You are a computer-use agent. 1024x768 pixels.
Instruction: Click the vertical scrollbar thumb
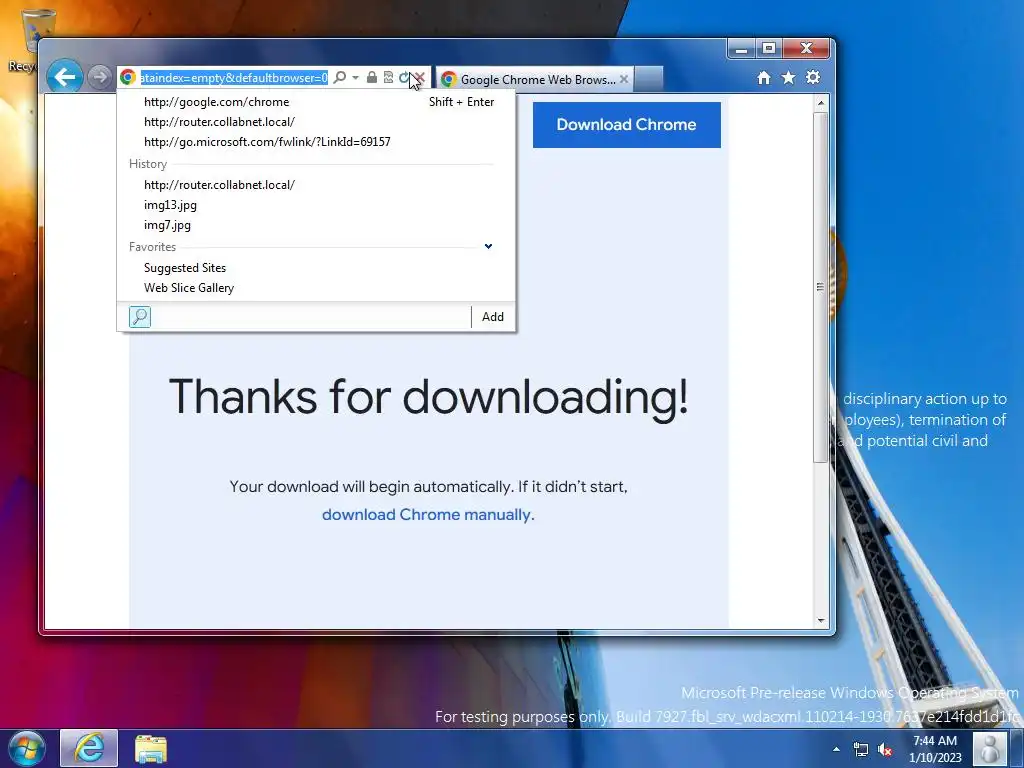[821, 287]
